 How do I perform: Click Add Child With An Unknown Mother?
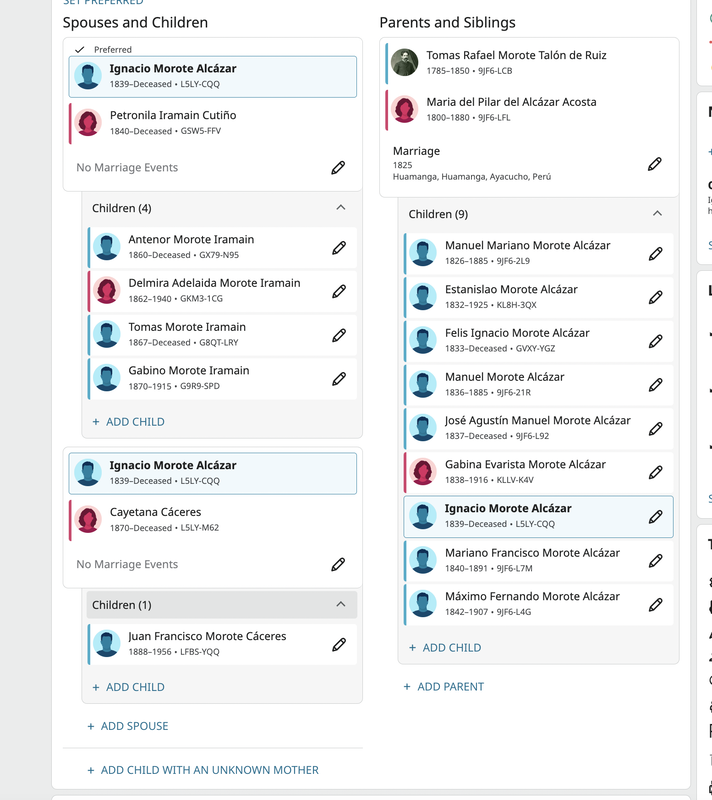203,770
